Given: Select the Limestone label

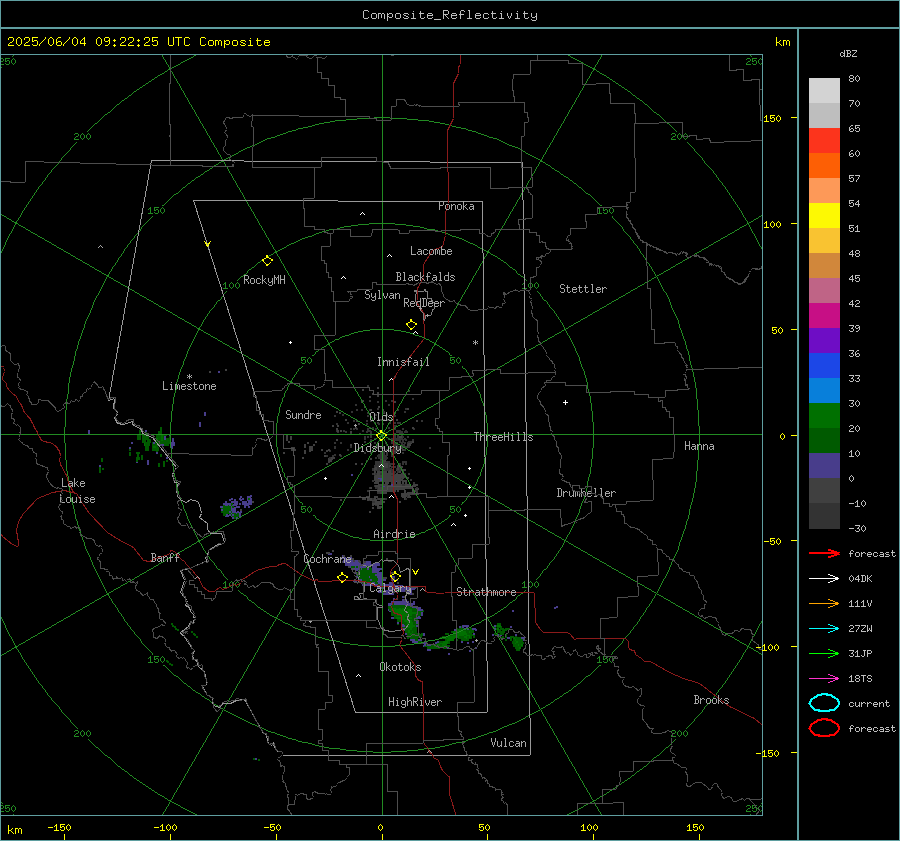Looking at the screenshot, I should (x=189, y=386).
